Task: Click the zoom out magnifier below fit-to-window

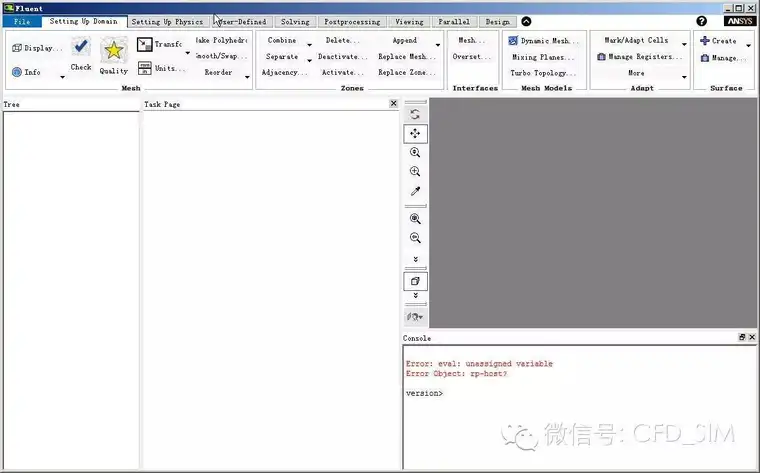Action: (415, 238)
